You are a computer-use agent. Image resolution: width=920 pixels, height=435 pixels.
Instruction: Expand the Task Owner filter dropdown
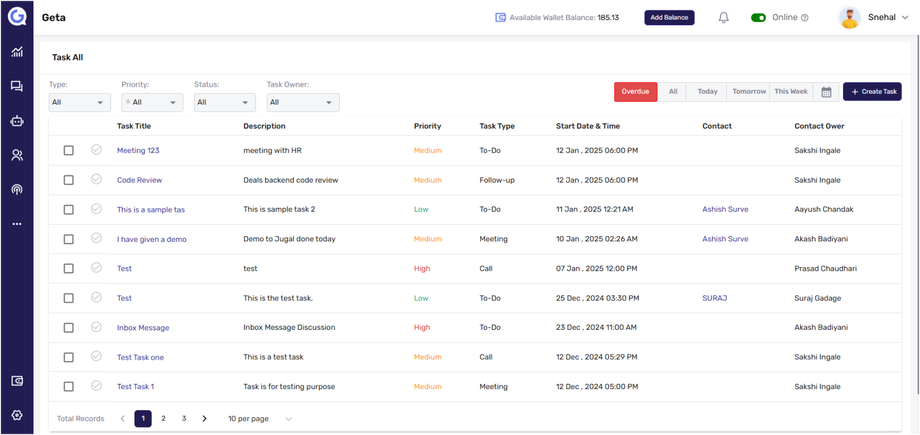pos(302,102)
